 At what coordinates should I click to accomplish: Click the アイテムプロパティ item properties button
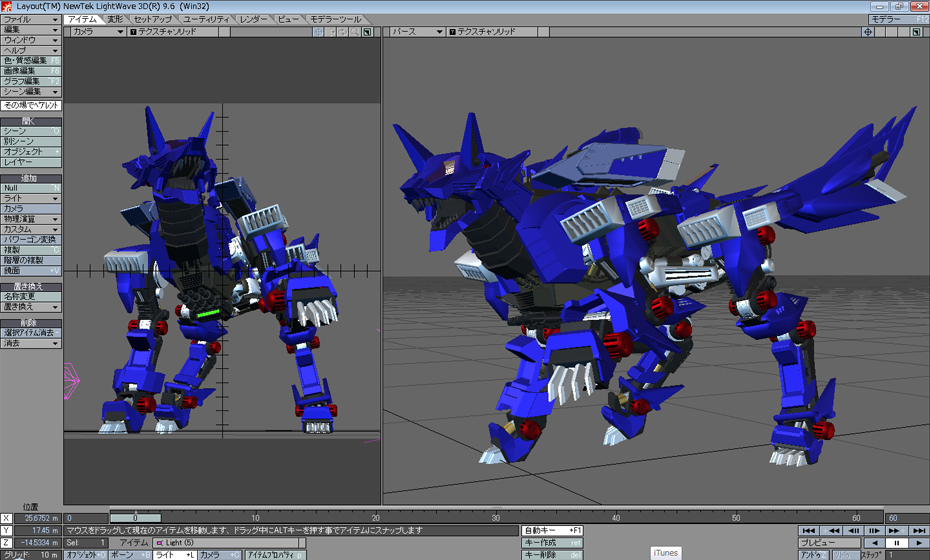[276, 555]
